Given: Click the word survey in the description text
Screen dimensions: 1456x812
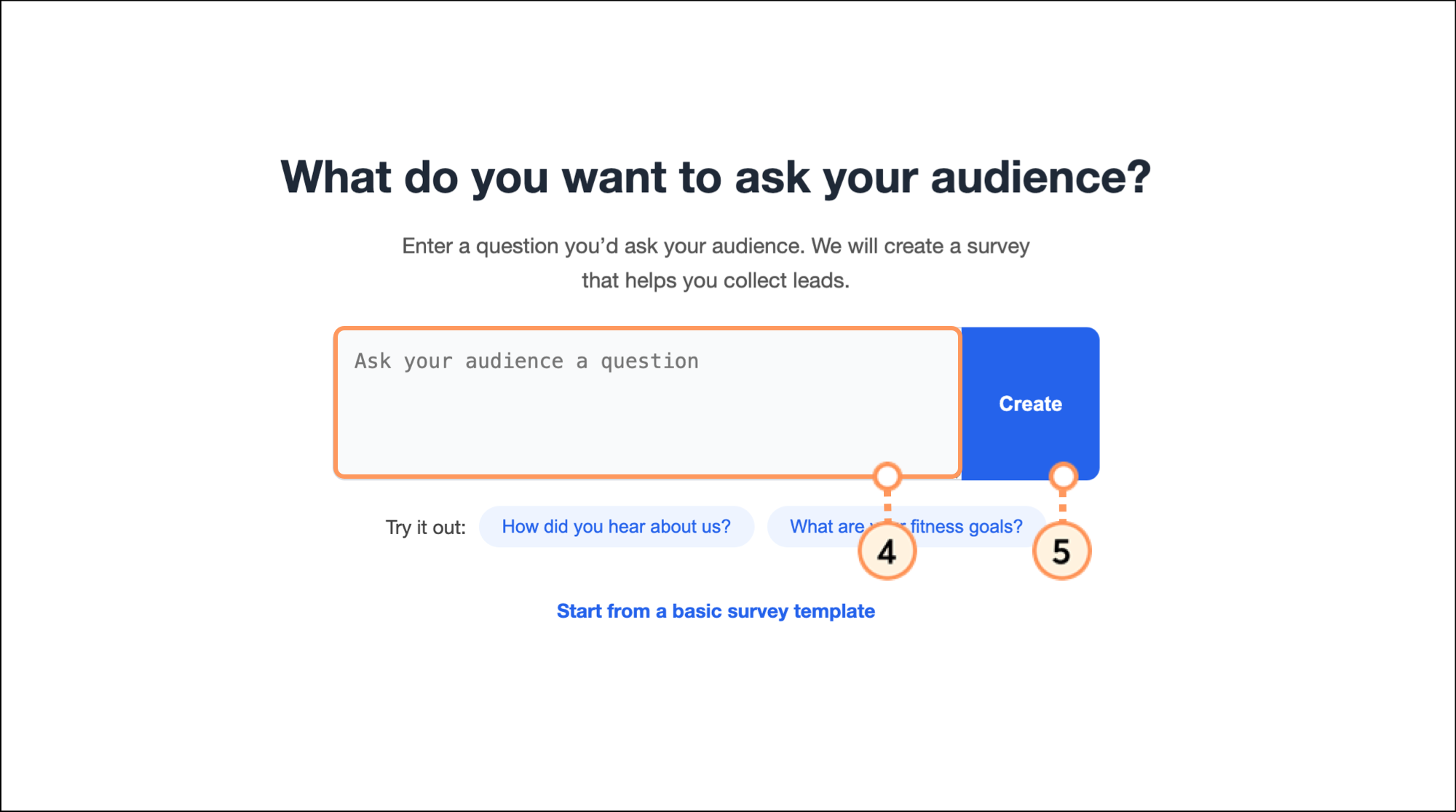Looking at the screenshot, I should point(998,247).
